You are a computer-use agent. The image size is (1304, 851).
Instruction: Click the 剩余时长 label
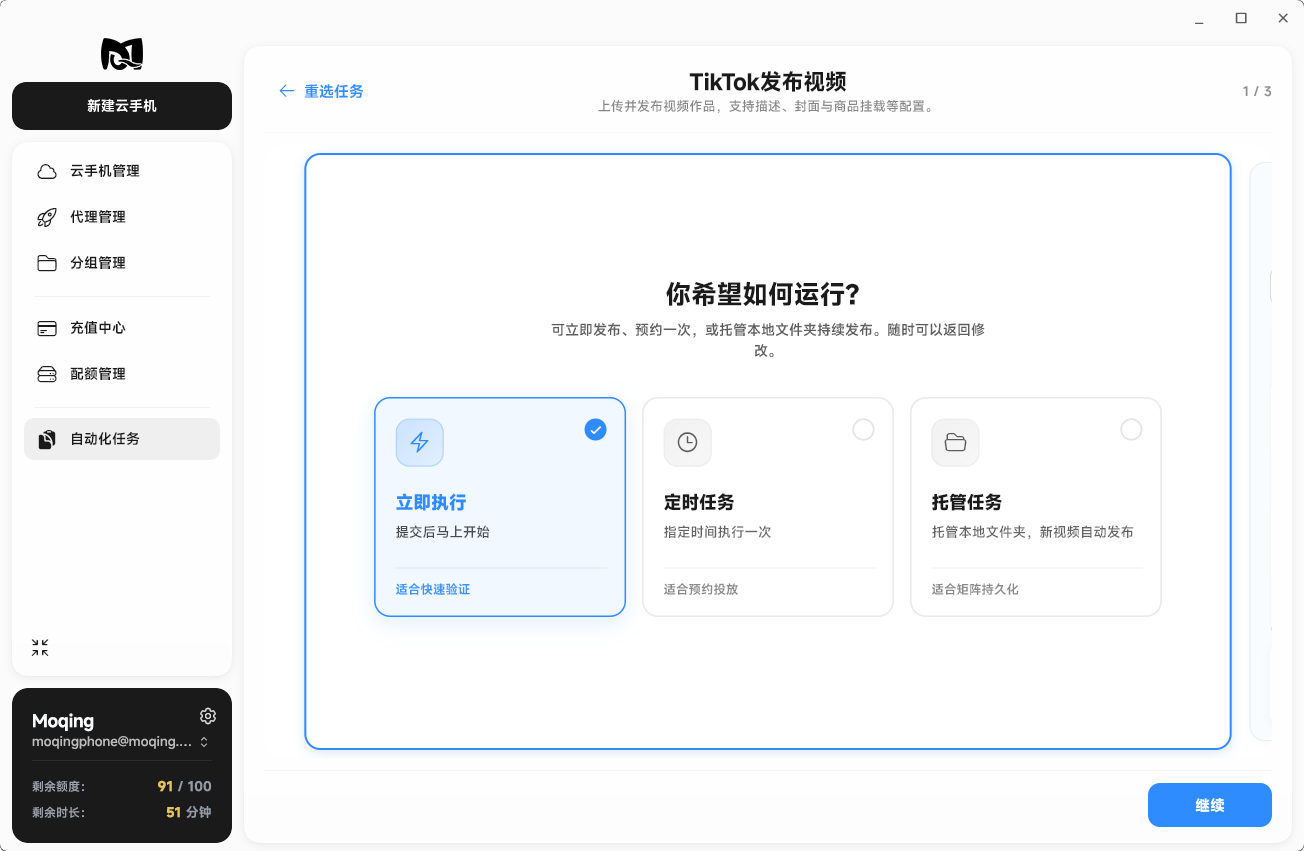[58, 813]
